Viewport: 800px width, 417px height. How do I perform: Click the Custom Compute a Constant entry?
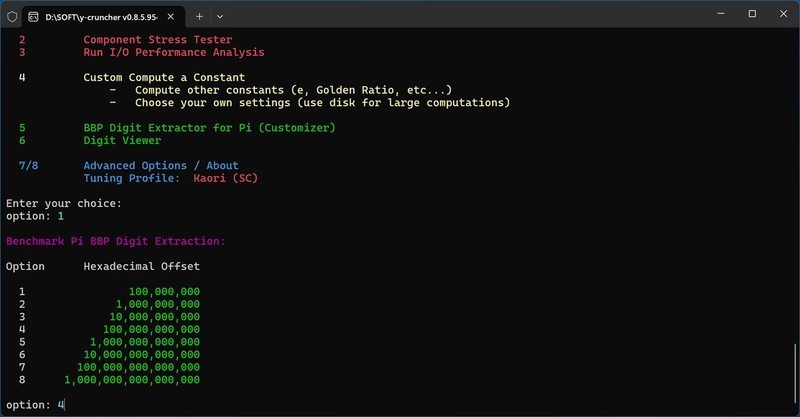click(164, 77)
